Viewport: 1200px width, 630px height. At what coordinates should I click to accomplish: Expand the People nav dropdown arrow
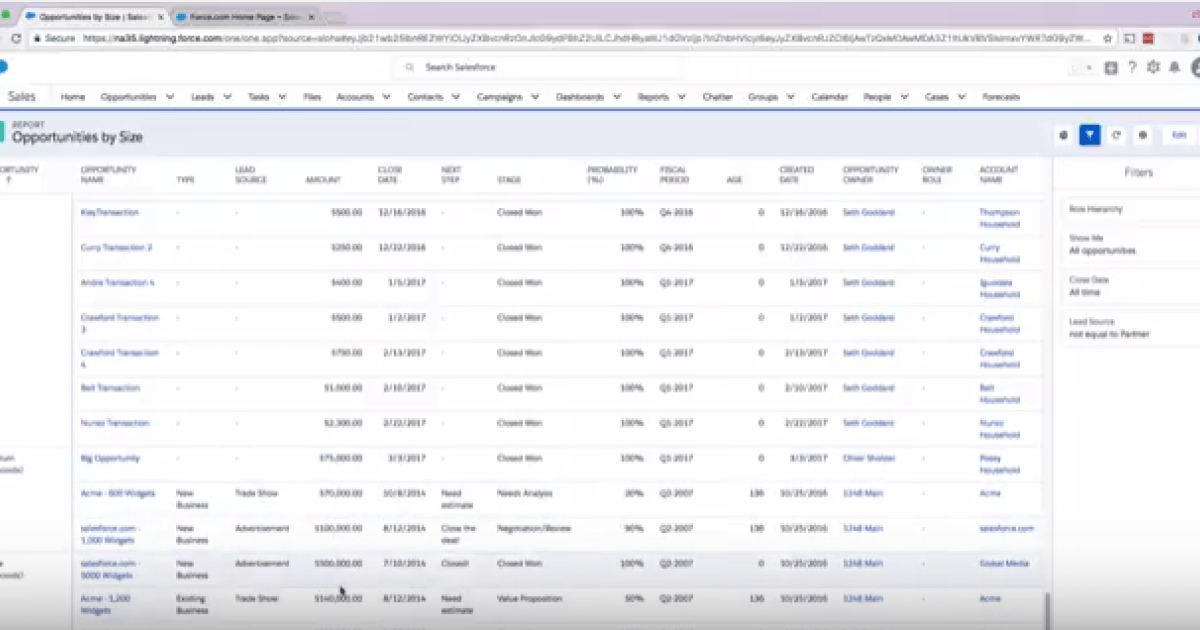[x=904, y=97]
